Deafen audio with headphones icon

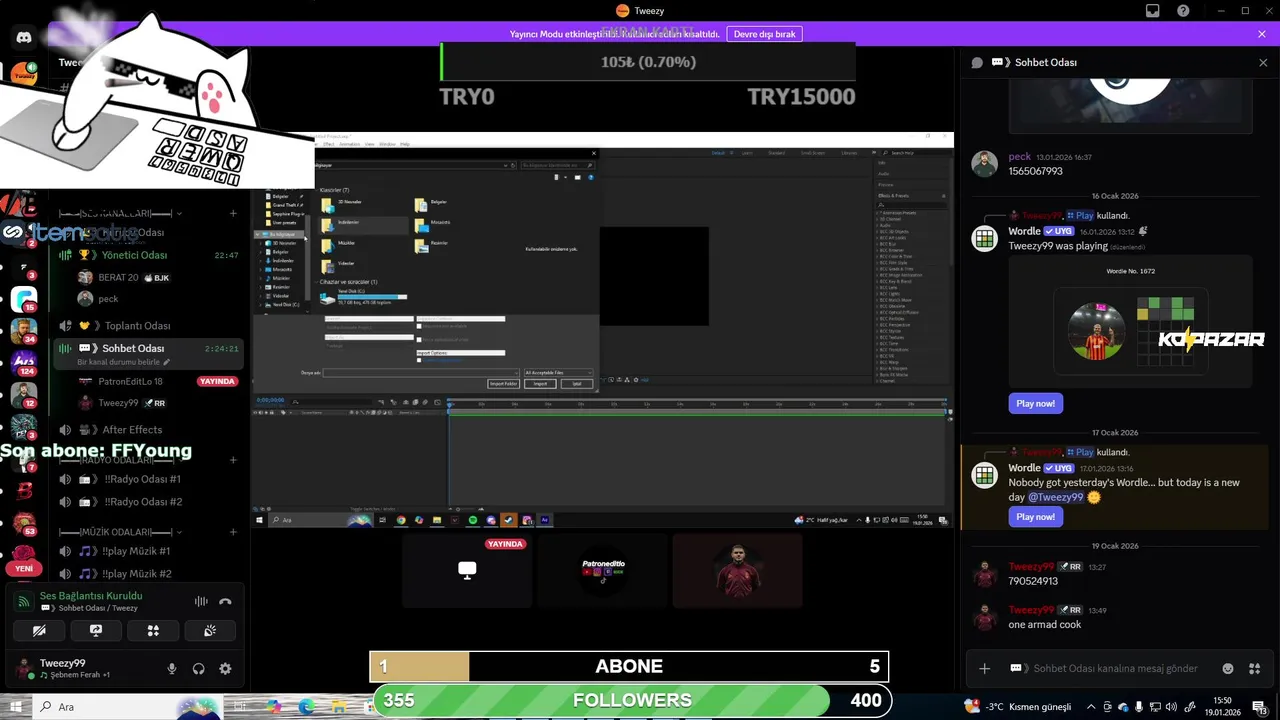[x=198, y=669]
